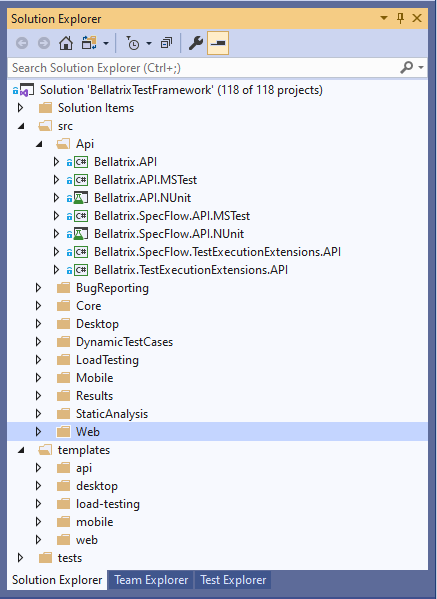Toggle the Preview Selected Items button
This screenshot has width=437, height=599.
218,43
